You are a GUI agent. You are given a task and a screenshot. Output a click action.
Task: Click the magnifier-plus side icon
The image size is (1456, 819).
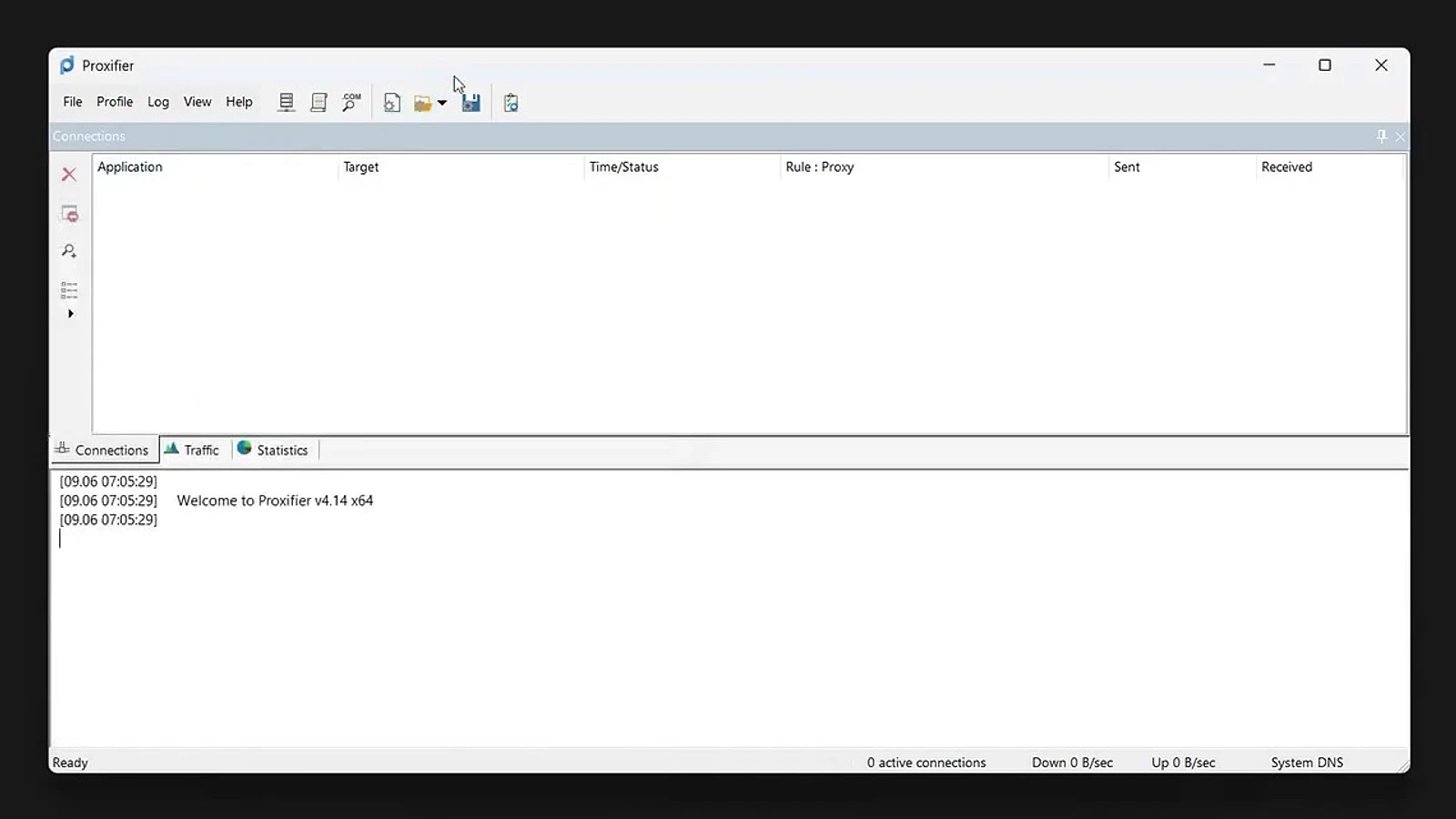click(x=69, y=251)
